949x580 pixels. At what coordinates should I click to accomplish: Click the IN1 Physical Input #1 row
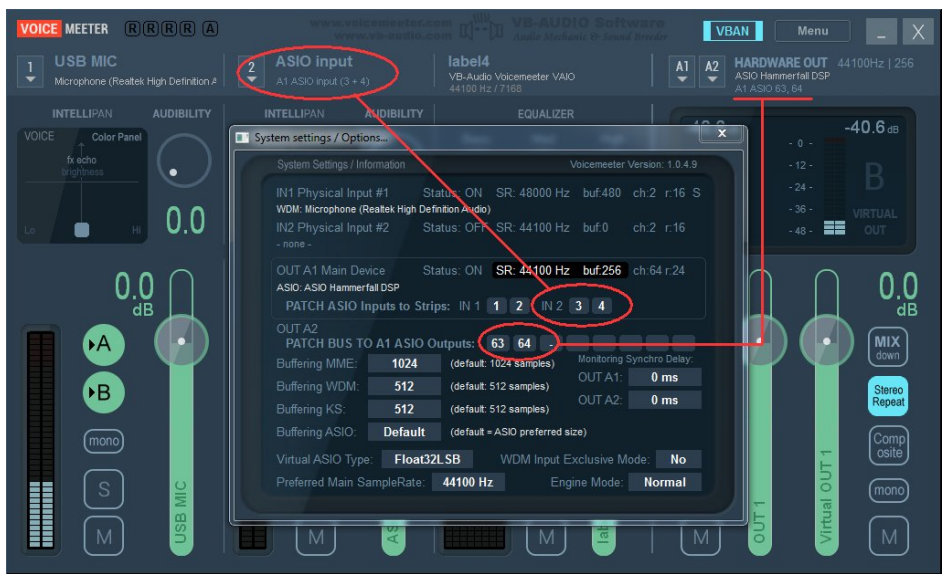click(x=487, y=193)
